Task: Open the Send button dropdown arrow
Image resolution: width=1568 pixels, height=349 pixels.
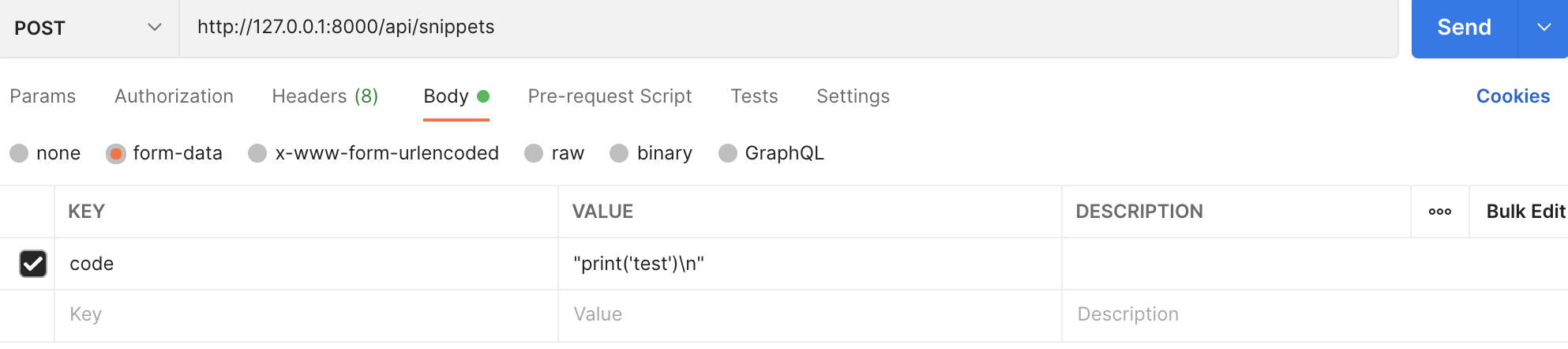Action: click(x=1544, y=28)
